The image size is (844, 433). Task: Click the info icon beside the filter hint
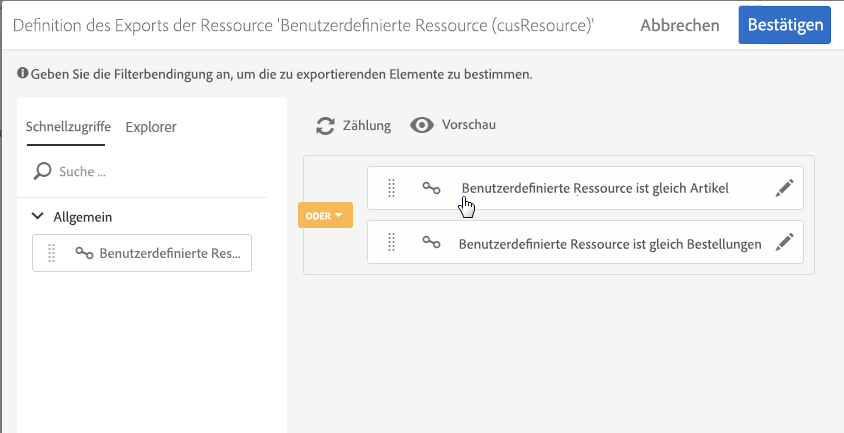[x=22, y=74]
